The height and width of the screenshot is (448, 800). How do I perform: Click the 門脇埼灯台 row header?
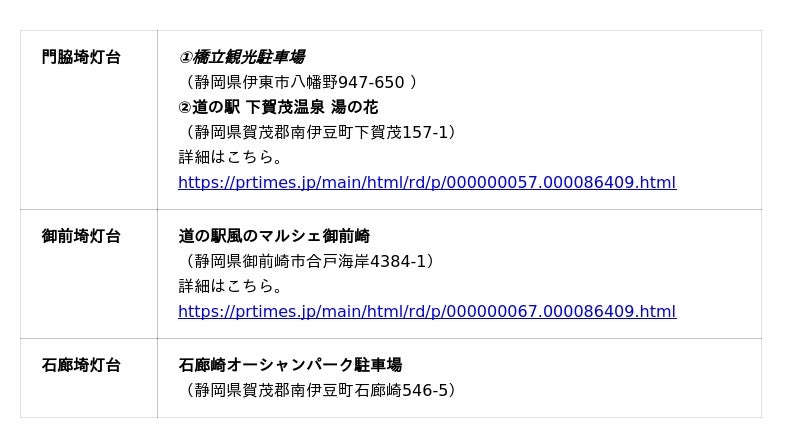pyautogui.click(x=81, y=58)
